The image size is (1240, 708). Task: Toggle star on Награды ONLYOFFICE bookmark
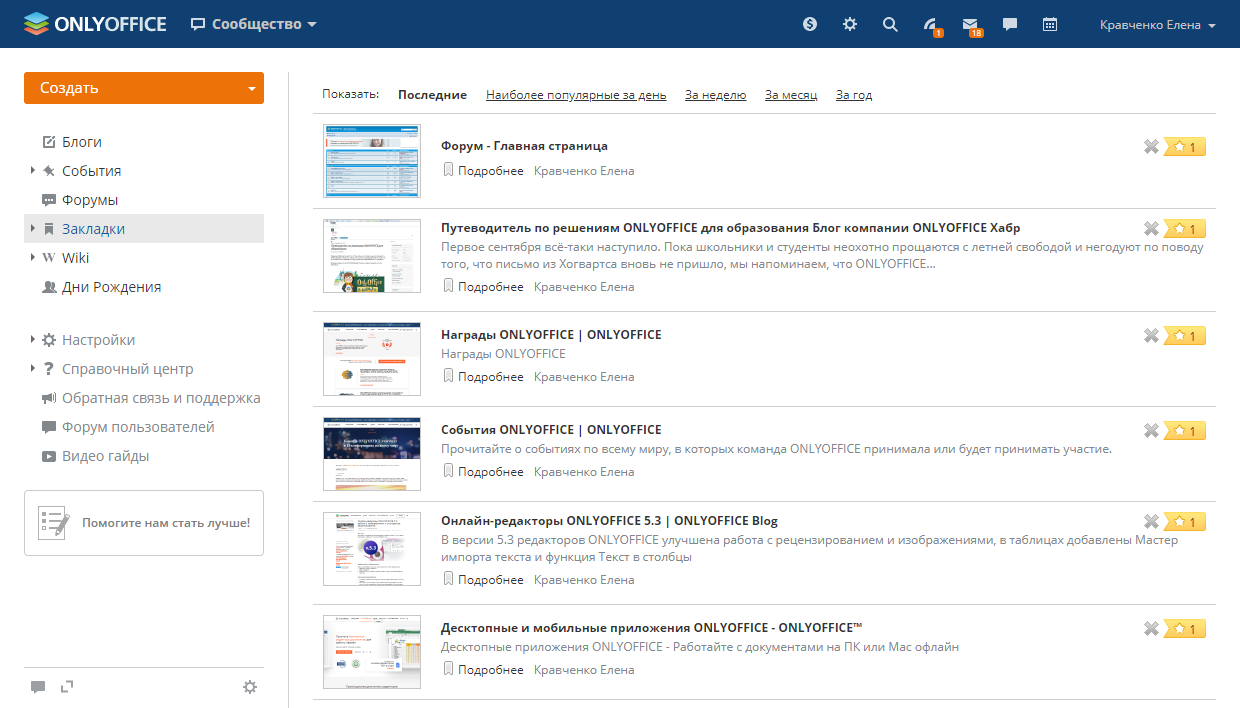[x=1185, y=336]
